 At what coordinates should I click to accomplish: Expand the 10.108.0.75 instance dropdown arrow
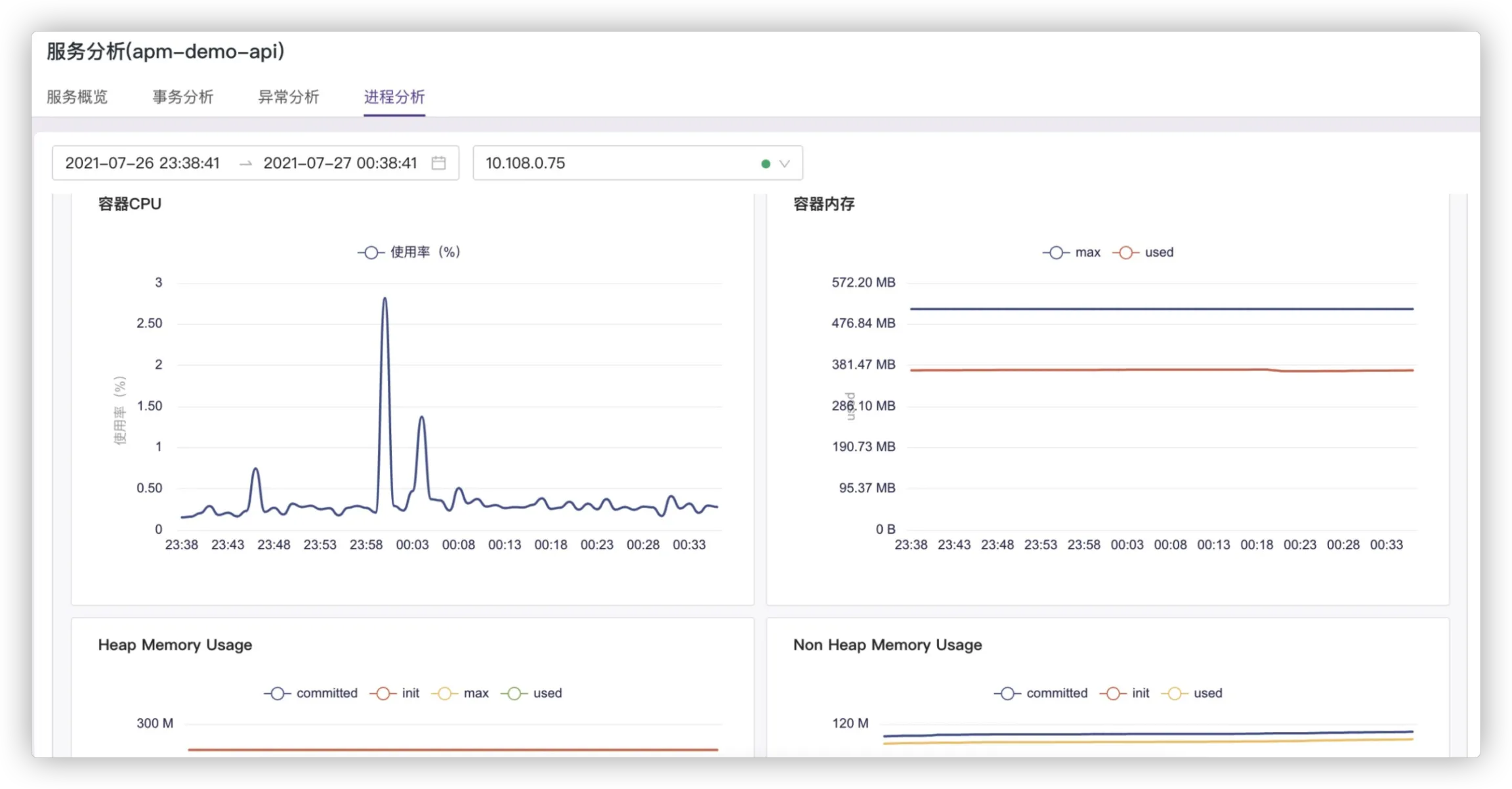pyautogui.click(x=784, y=163)
